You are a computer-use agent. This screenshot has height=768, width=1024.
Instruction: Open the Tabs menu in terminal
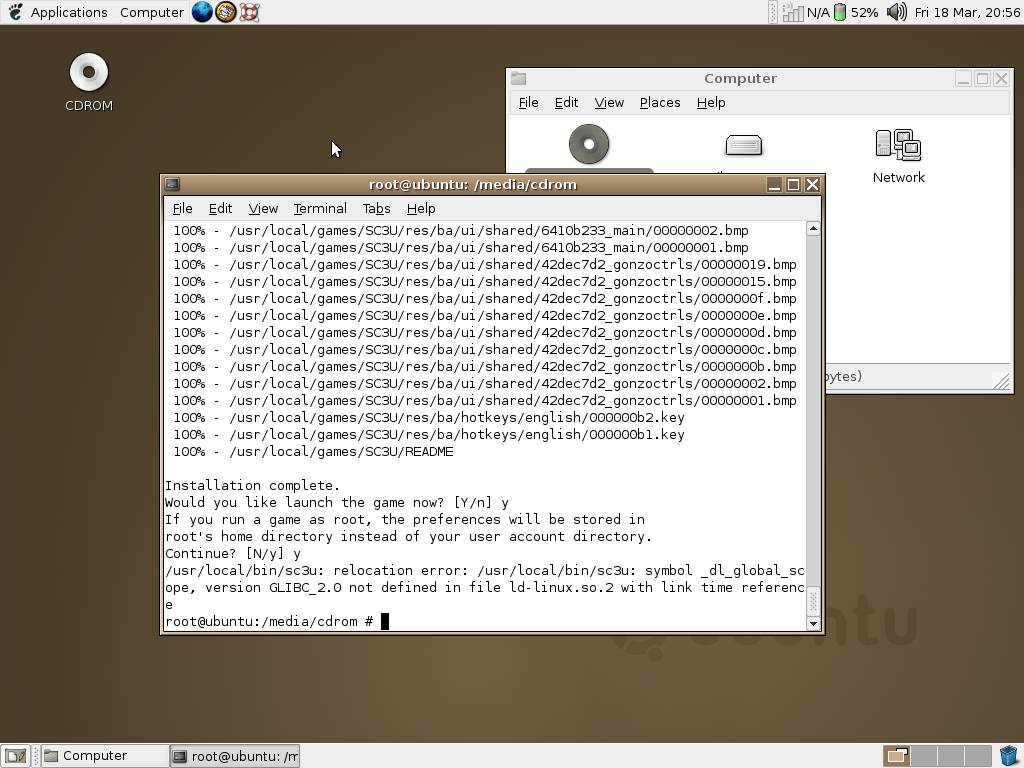pyautogui.click(x=376, y=208)
